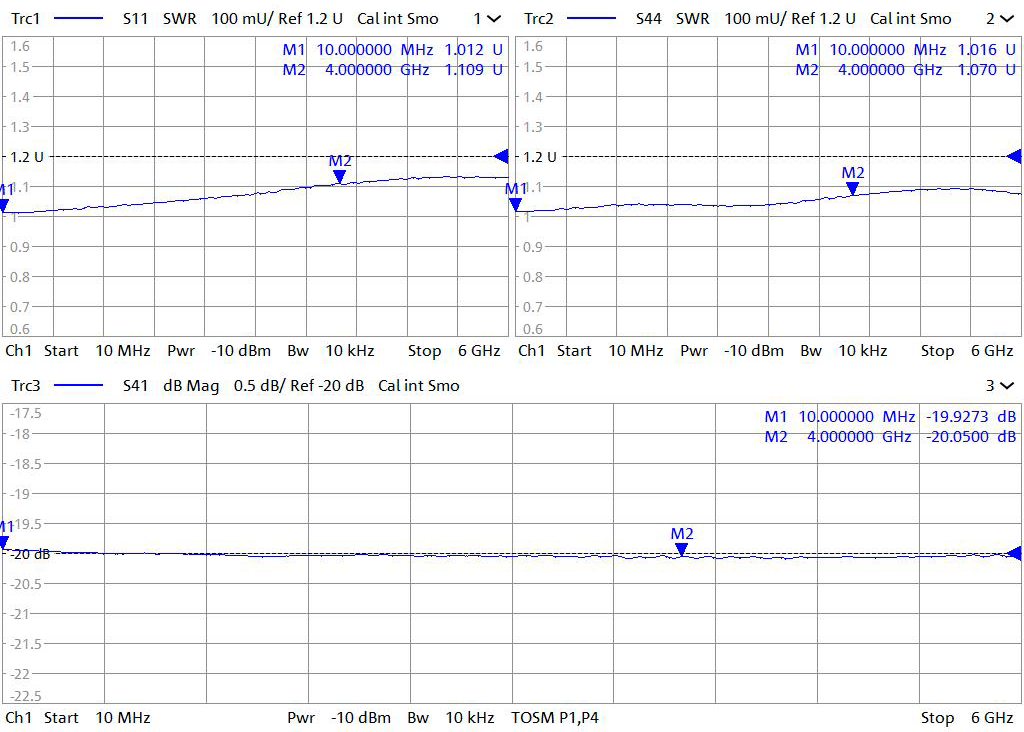The width and height of the screenshot is (1024, 732).
Task: Select the Trc1 trace label
Action: tap(26, 19)
